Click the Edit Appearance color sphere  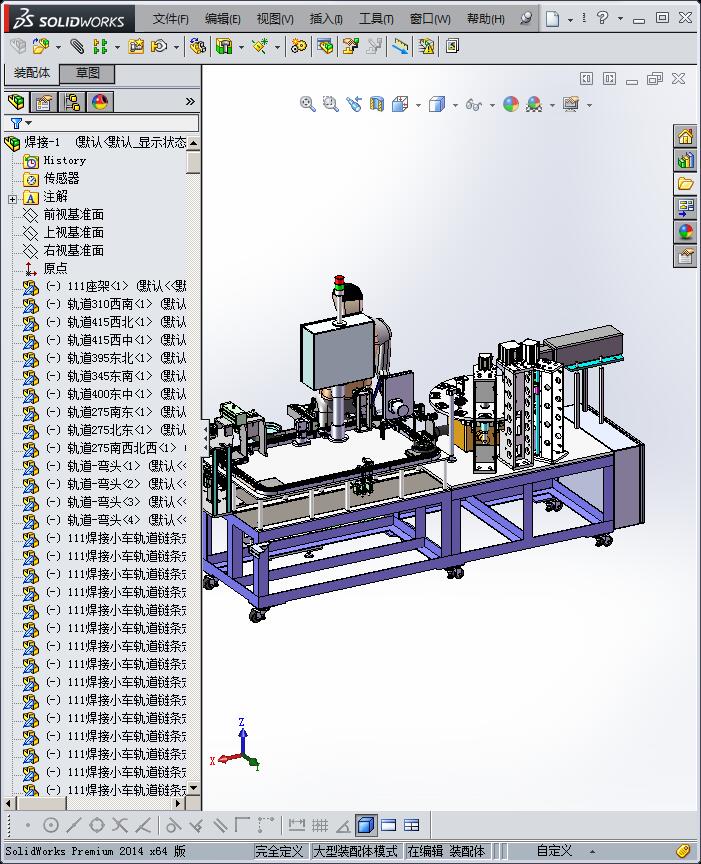click(511, 104)
